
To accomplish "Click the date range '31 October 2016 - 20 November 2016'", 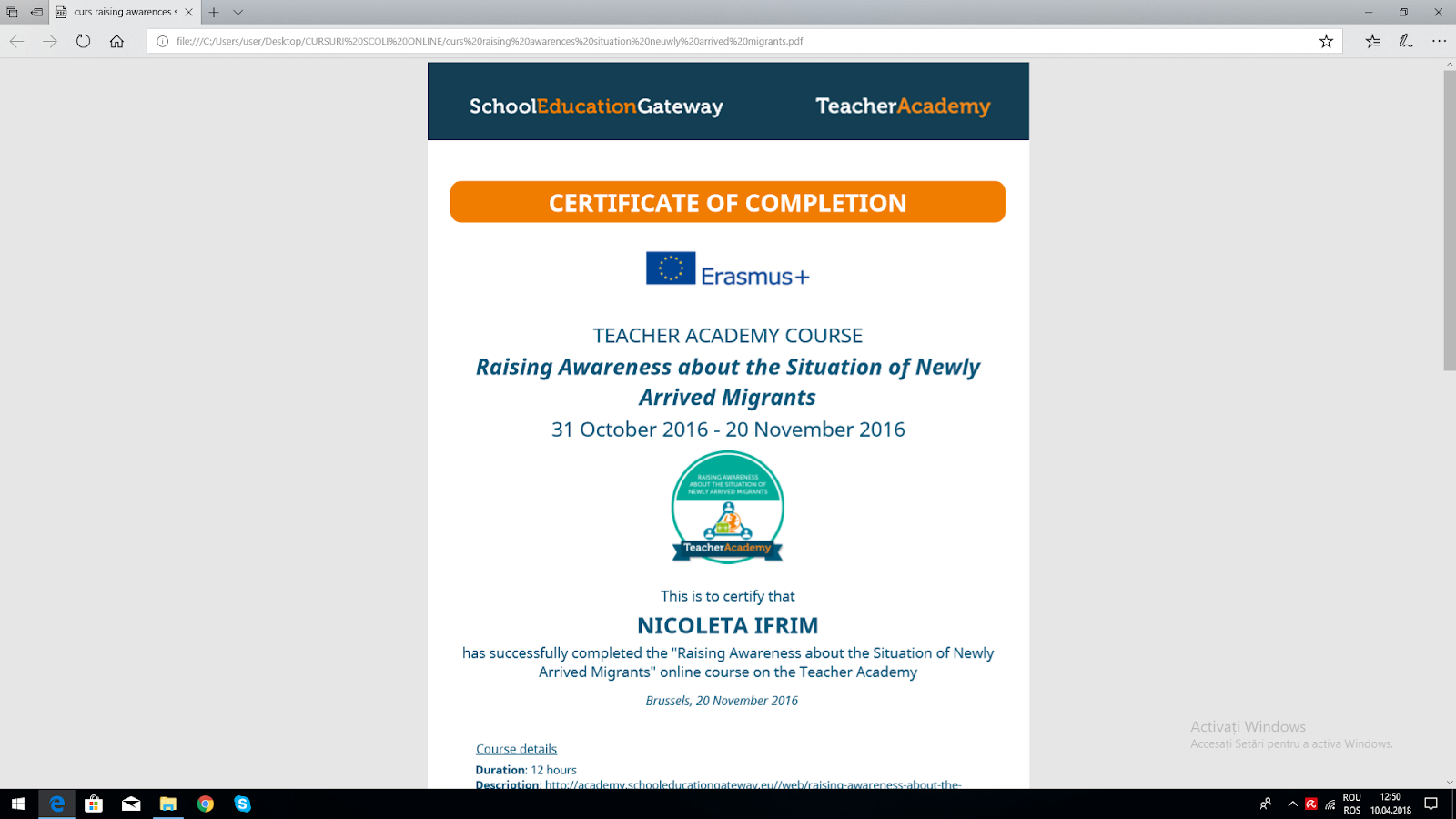I will click(x=728, y=430).
